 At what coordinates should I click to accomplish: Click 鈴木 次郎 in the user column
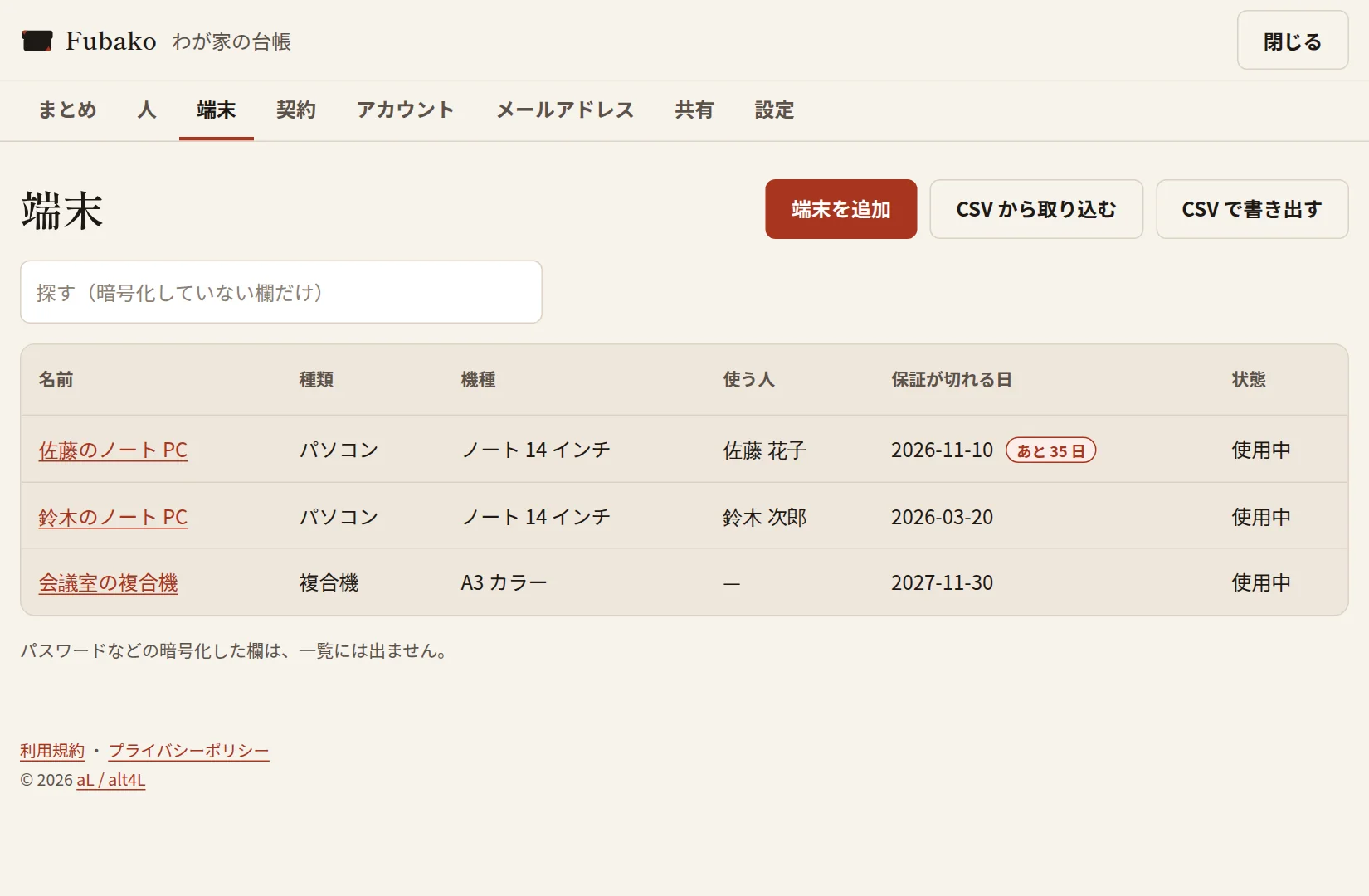[764, 517]
